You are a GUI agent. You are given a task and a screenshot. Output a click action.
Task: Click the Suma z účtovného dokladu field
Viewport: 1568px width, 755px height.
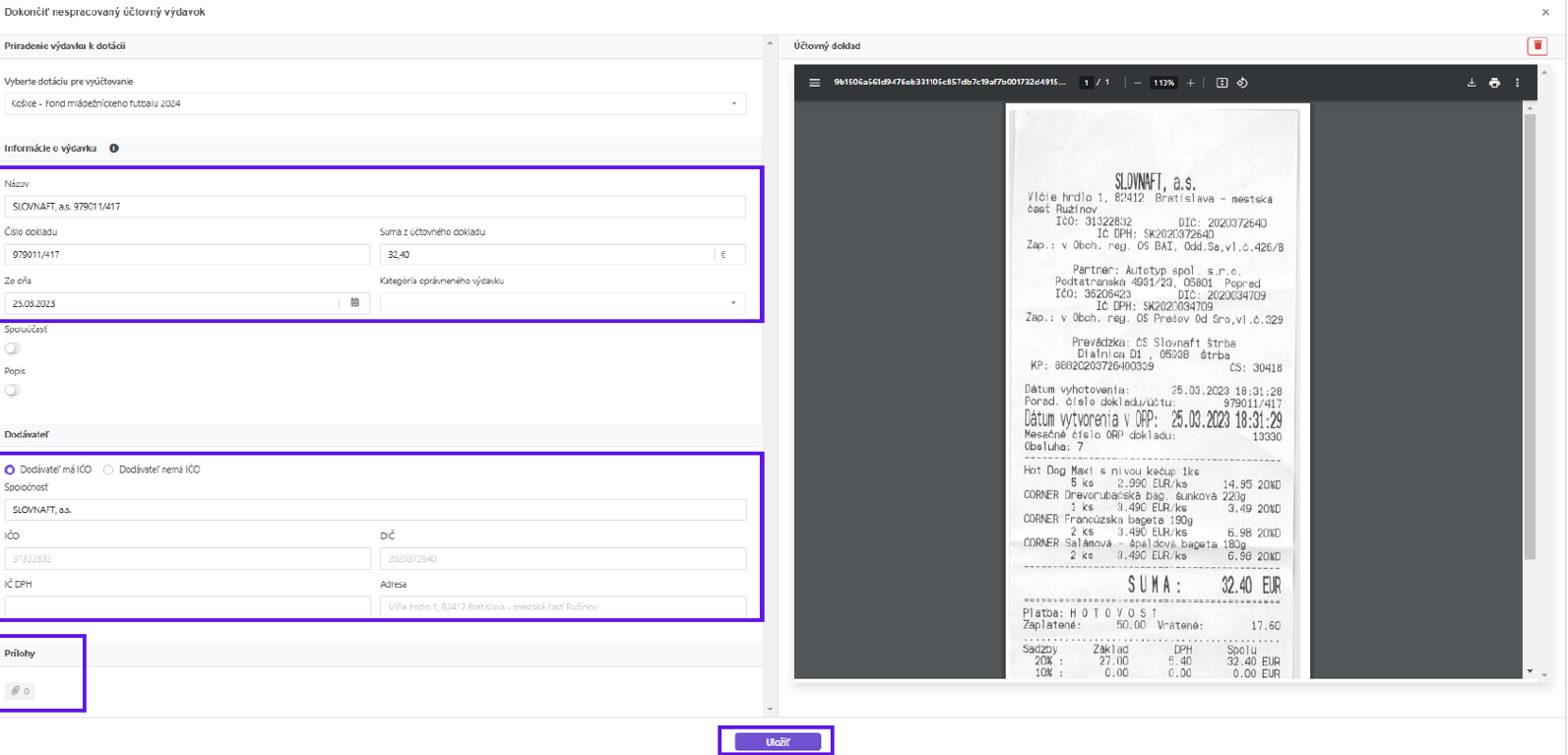tap(546, 255)
